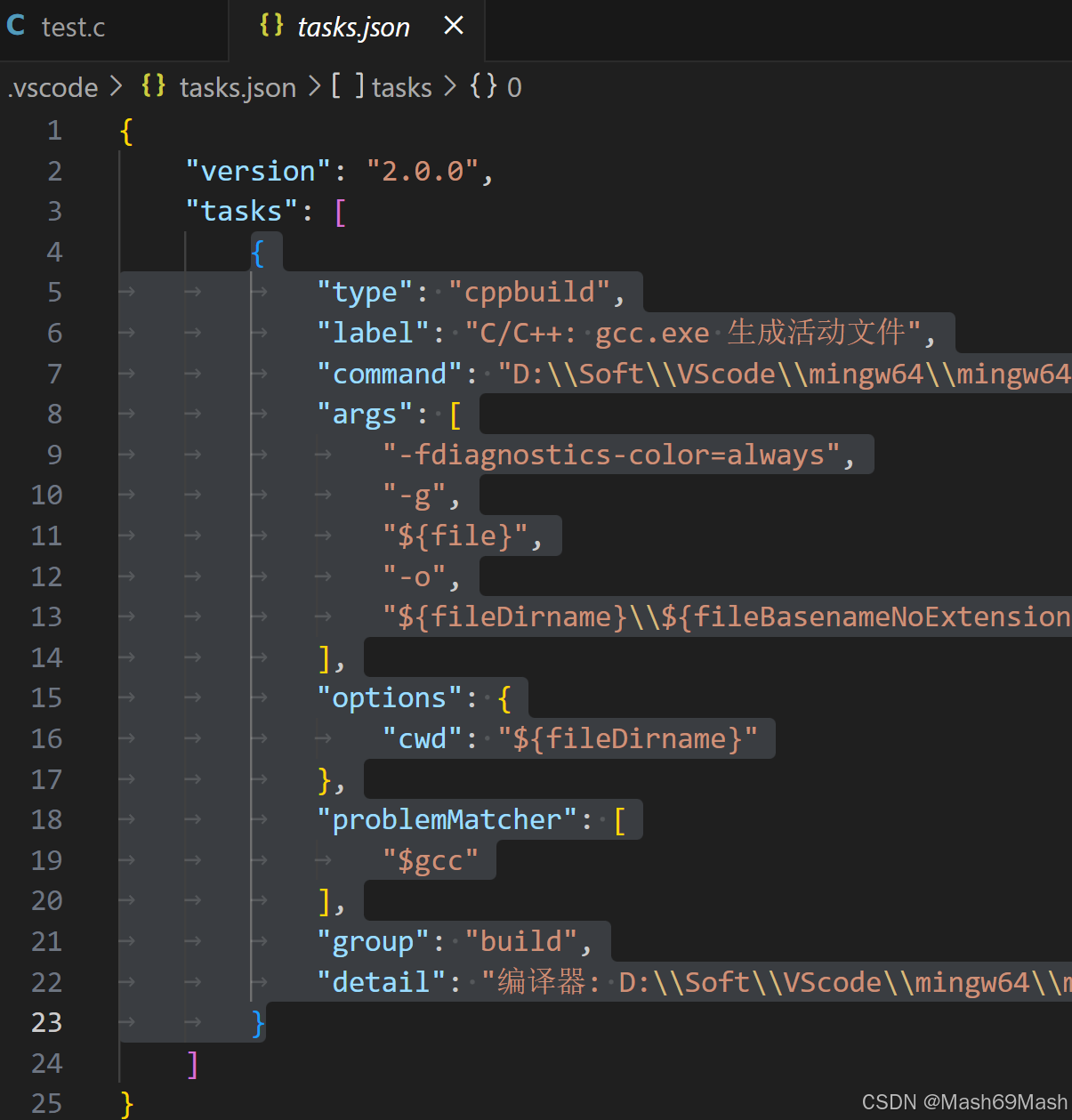Click the C language icon on test.c tab
1072x1120 pixels.
[16, 26]
